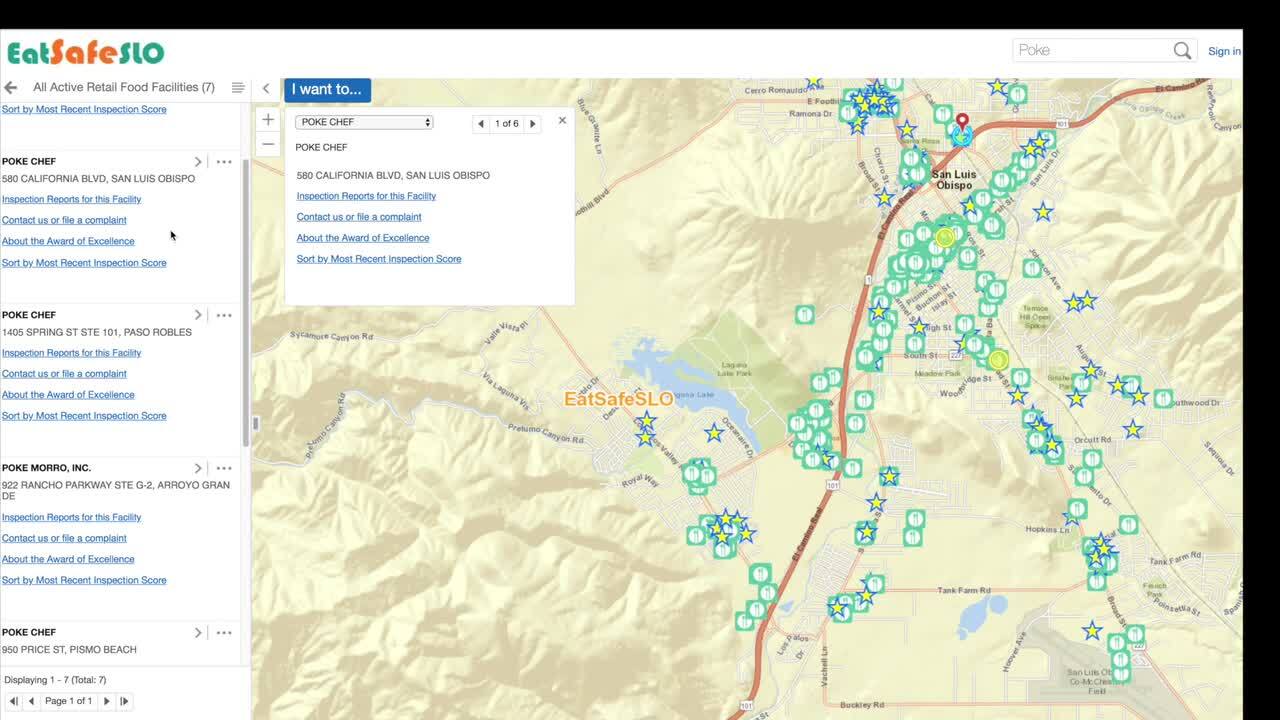Click inside the Poke search field
1280x720 pixels.
click(1090, 49)
